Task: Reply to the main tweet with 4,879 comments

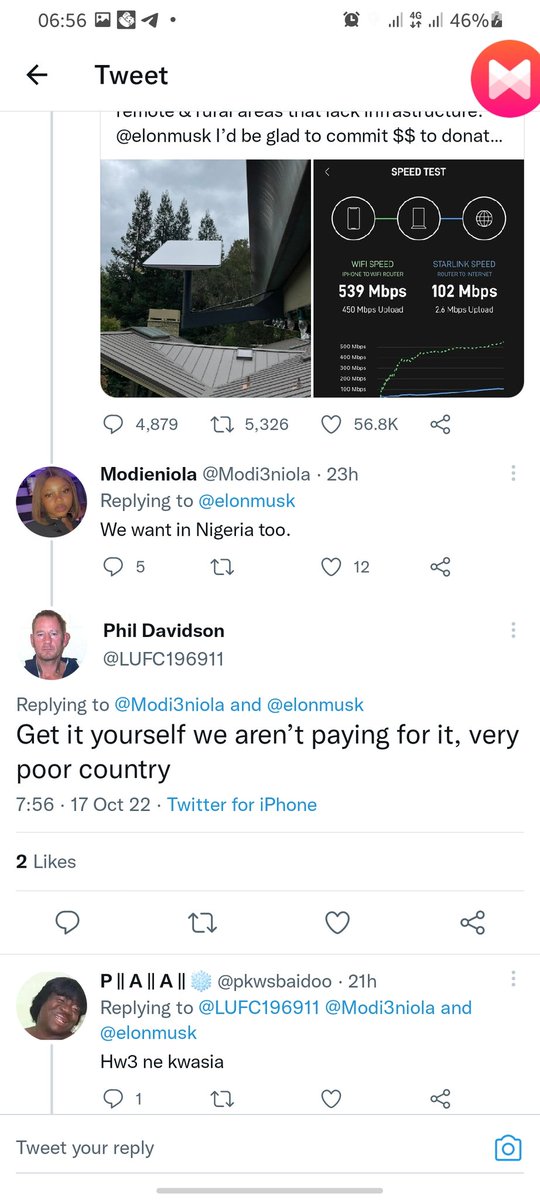Action: pyautogui.click(x=114, y=424)
